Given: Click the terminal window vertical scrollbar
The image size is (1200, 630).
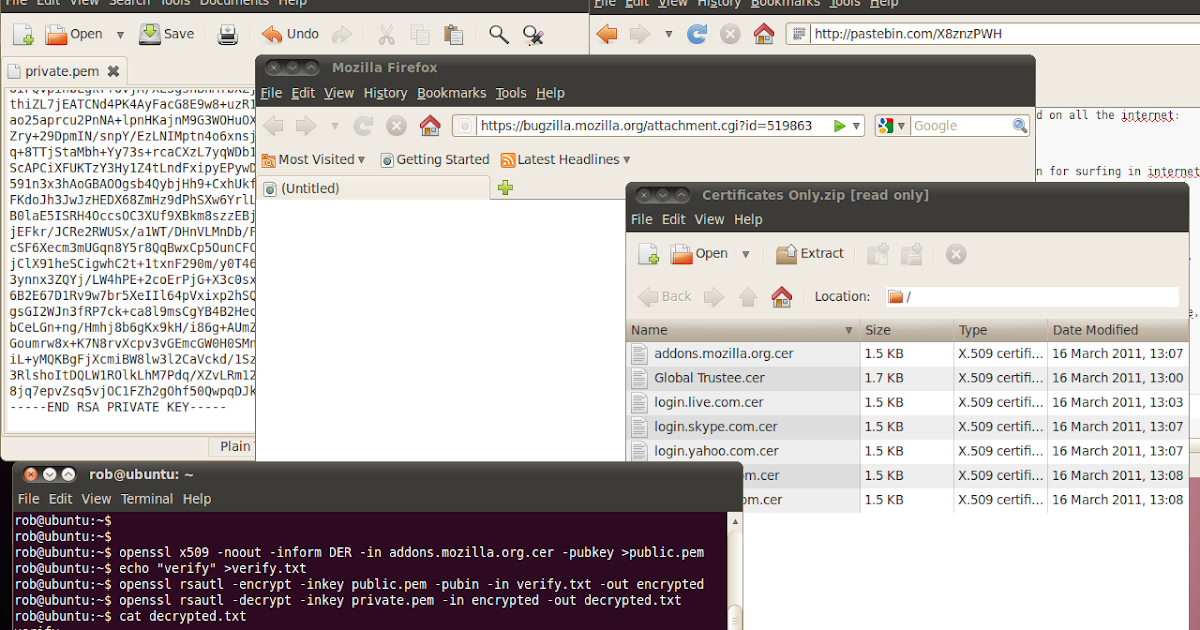Looking at the screenshot, I should click(x=735, y=571).
